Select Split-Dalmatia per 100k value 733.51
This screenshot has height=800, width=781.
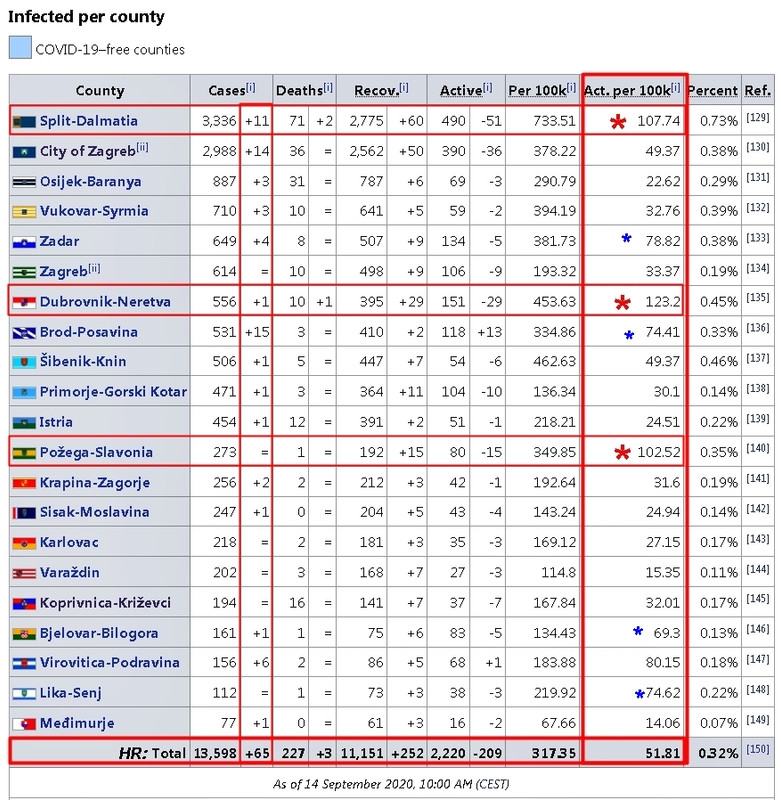[555, 121]
